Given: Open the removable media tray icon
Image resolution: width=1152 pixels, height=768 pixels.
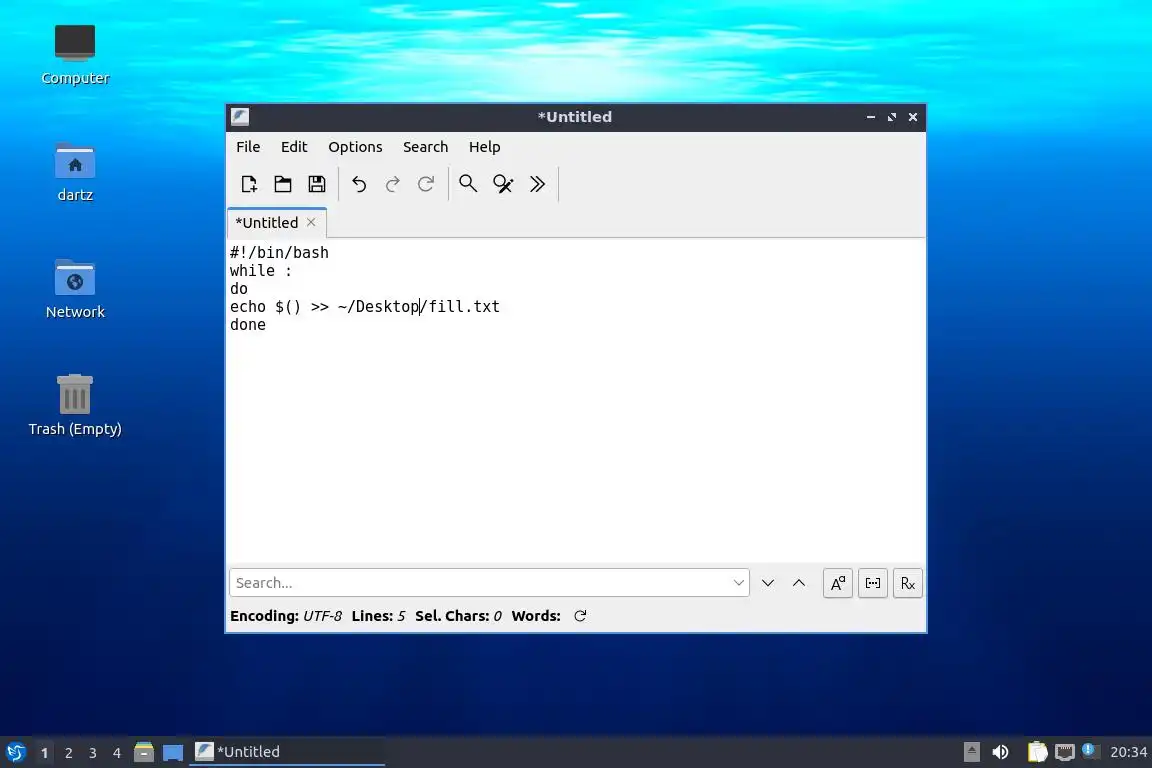Looking at the screenshot, I should click(971, 752).
